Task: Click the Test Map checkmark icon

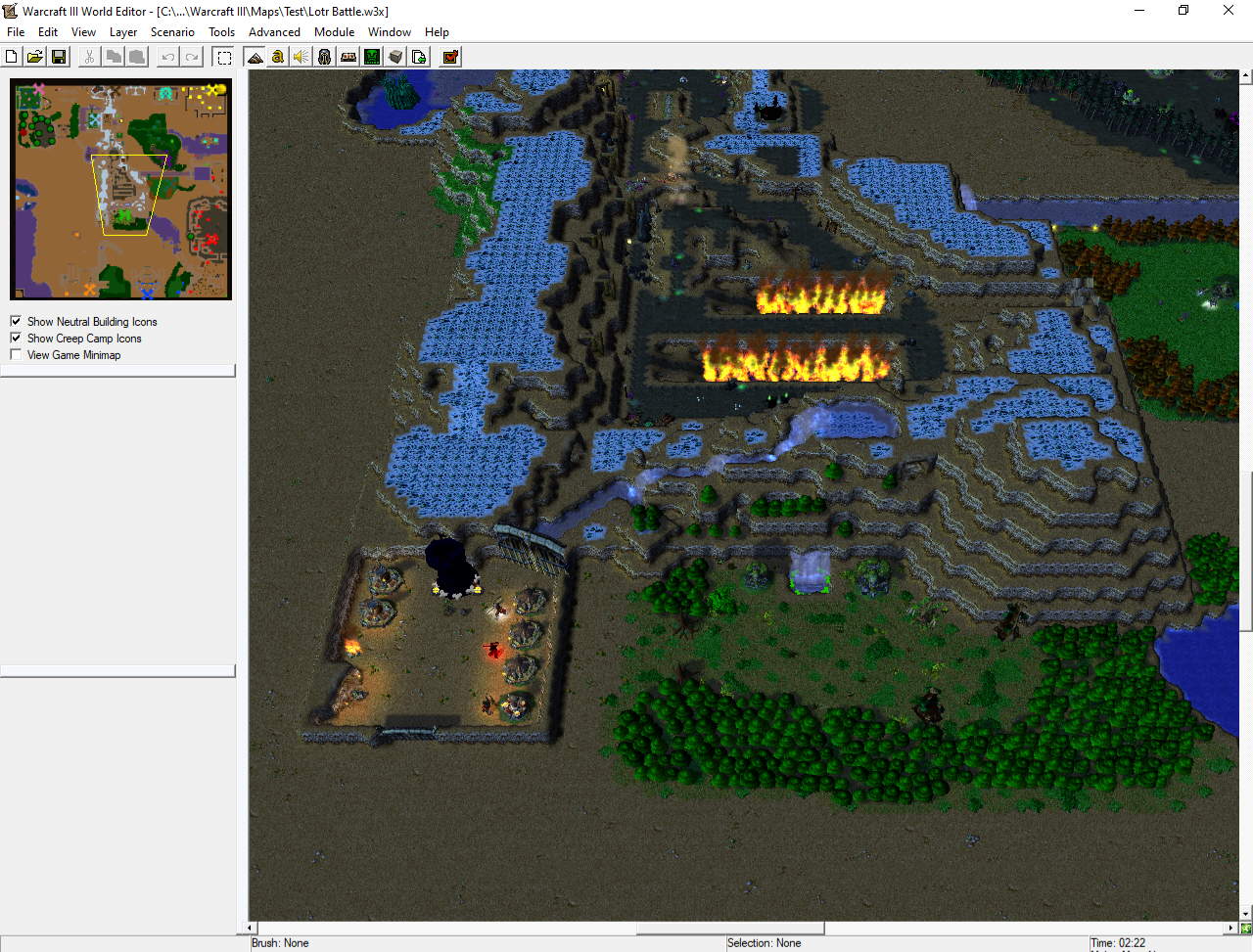Action: pos(450,57)
